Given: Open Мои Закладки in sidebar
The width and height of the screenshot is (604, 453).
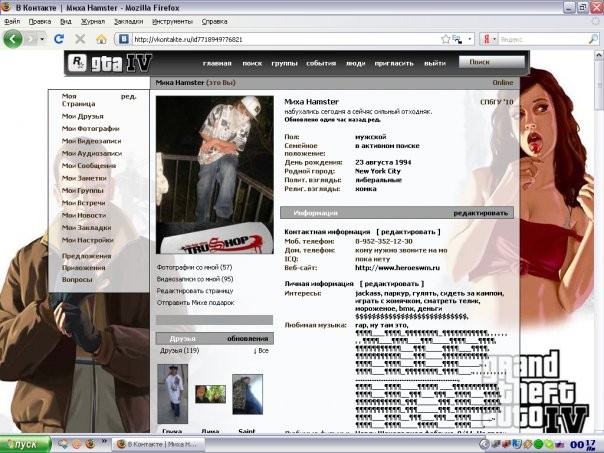Looking at the screenshot, I should click(x=87, y=227).
